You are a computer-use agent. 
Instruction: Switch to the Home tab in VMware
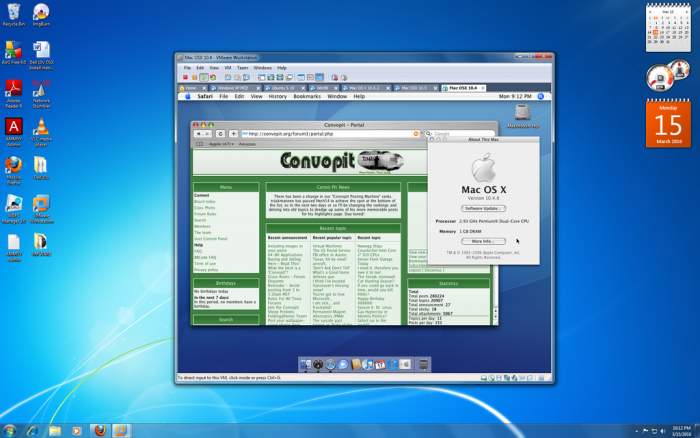click(192, 88)
